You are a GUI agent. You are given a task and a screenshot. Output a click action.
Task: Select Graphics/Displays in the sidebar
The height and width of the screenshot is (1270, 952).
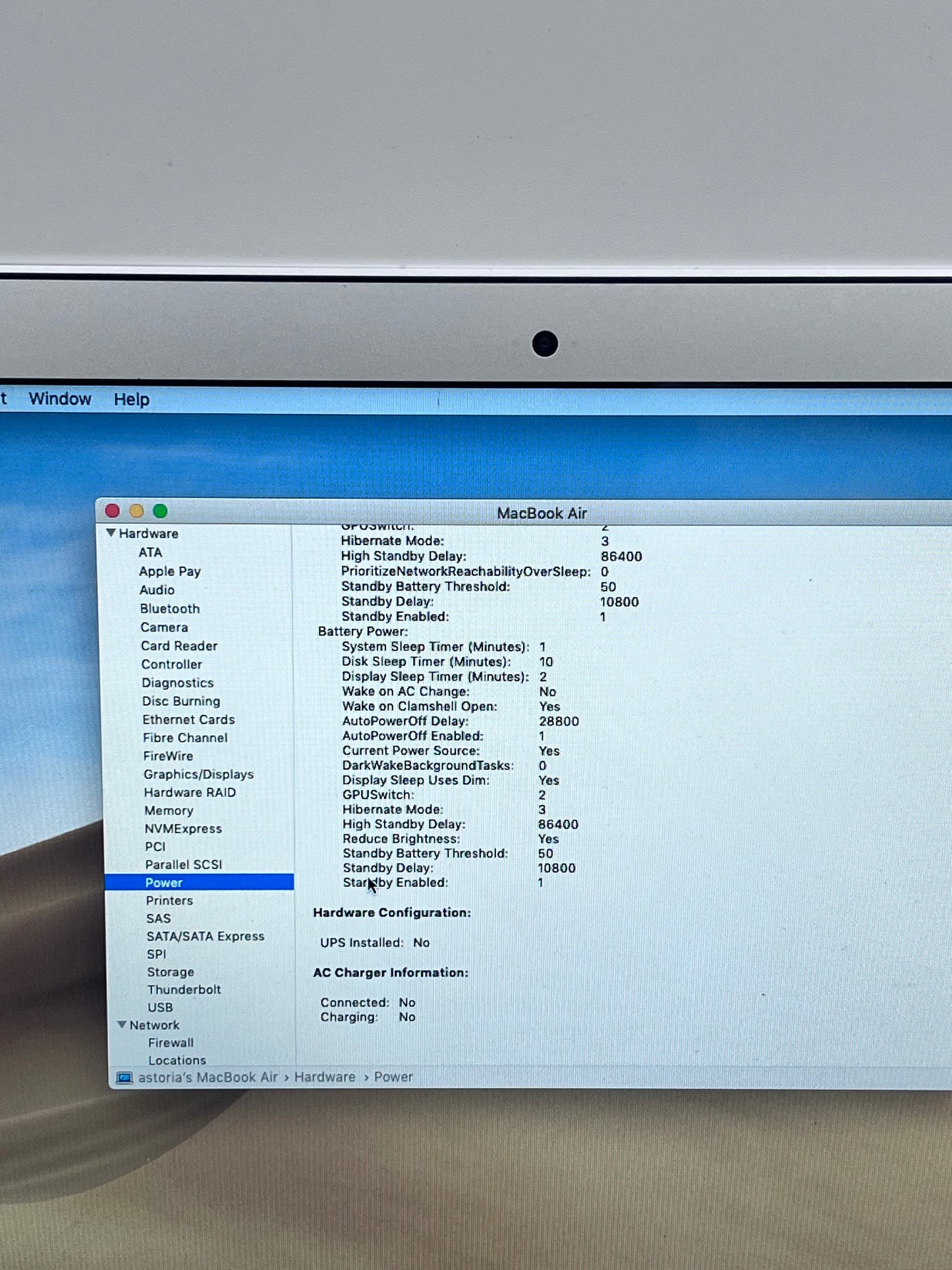point(198,774)
